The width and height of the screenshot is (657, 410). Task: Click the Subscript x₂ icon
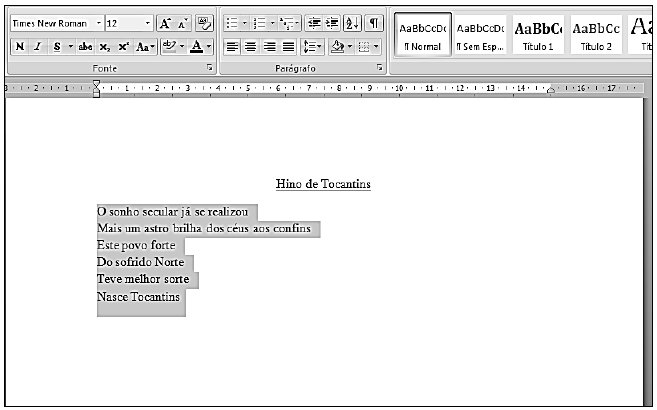pos(103,47)
